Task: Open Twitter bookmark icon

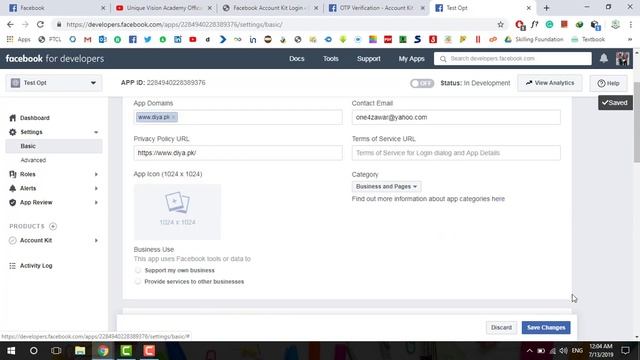Action: coord(147,40)
